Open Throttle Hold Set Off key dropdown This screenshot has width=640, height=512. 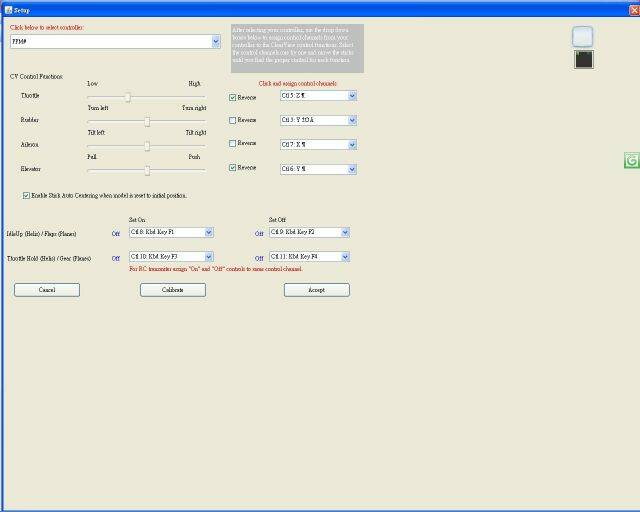click(x=345, y=257)
